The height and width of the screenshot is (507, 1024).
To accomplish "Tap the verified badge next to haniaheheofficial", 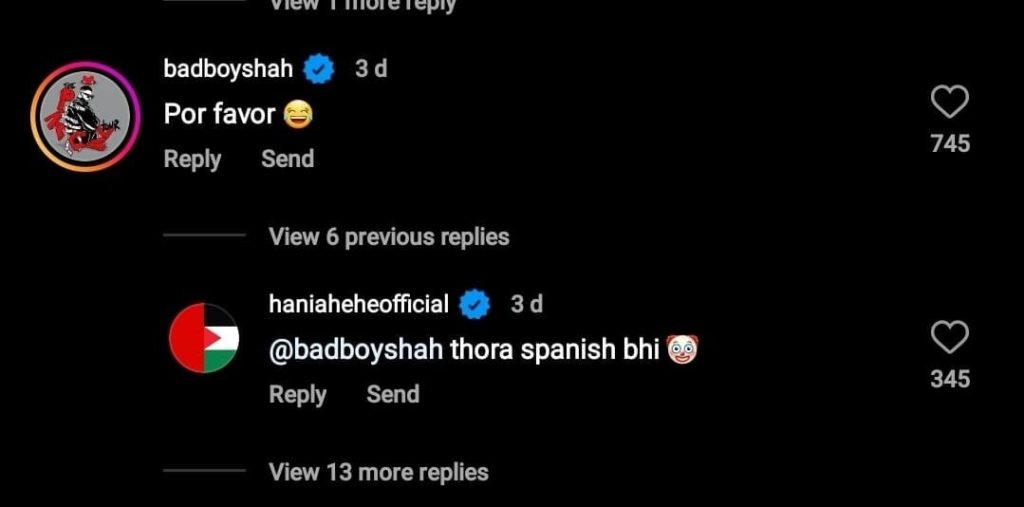I will [x=475, y=304].
